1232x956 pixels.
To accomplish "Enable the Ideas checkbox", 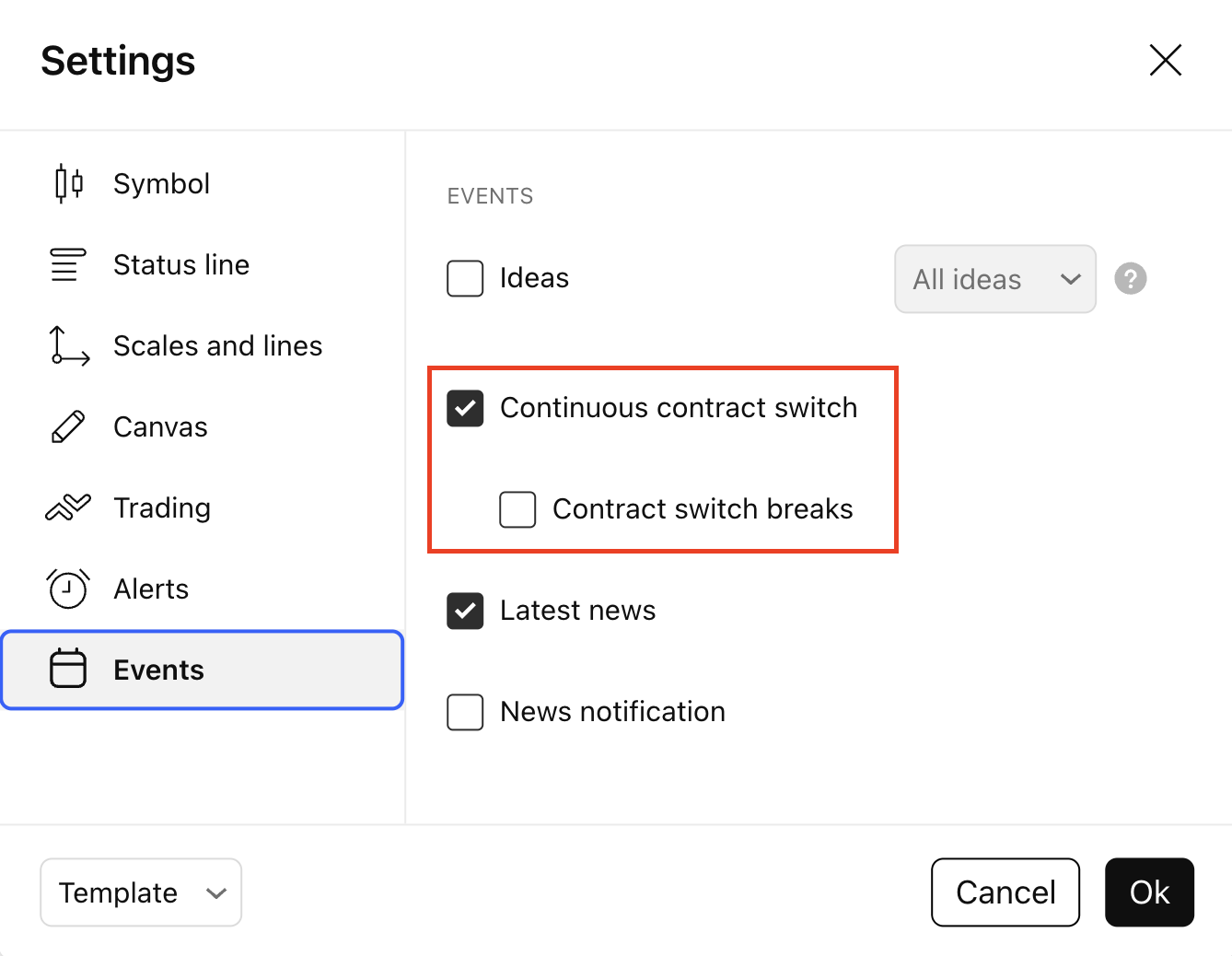I will coord(465,278).
